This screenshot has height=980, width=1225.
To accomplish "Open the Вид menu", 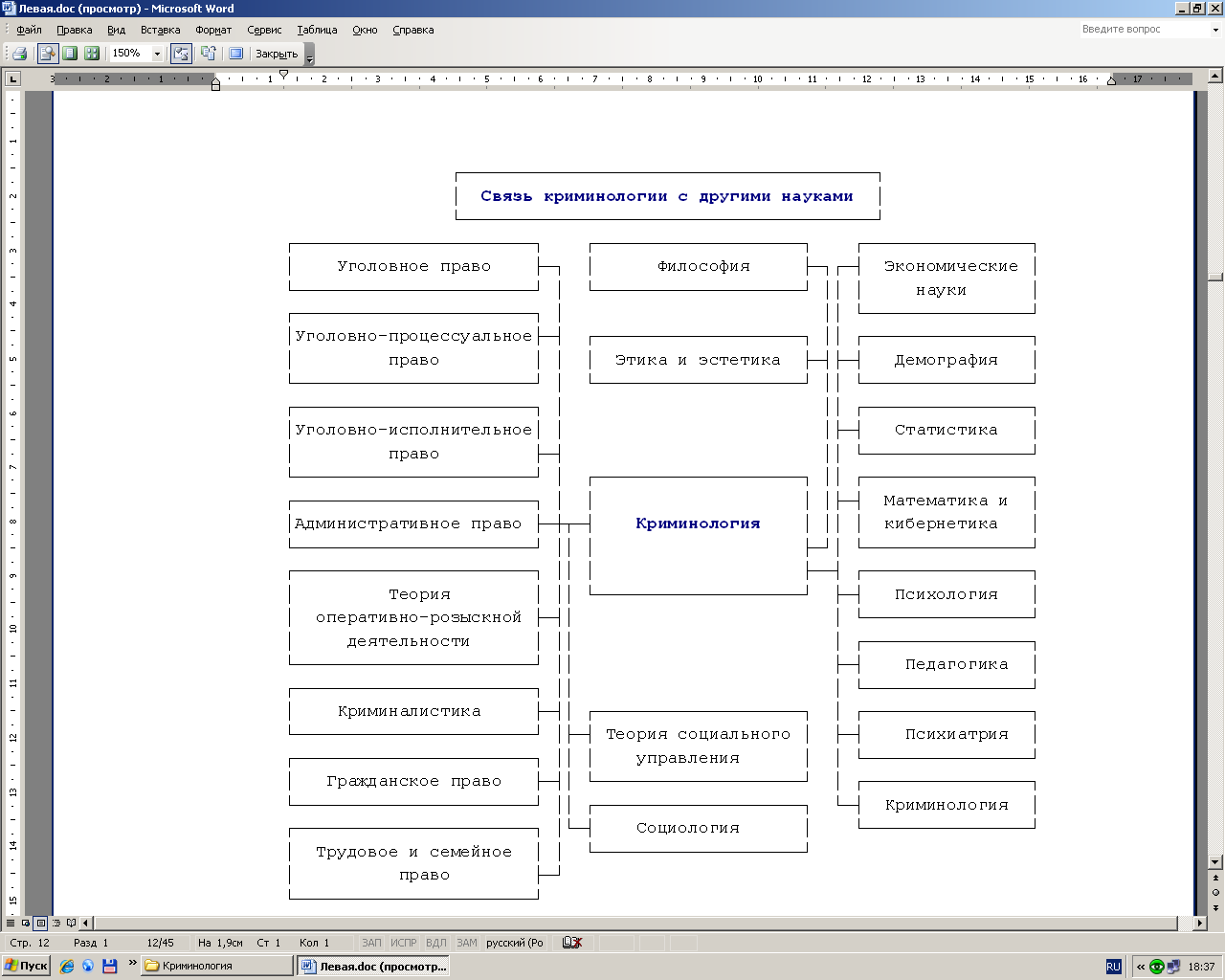I will 116,30.
